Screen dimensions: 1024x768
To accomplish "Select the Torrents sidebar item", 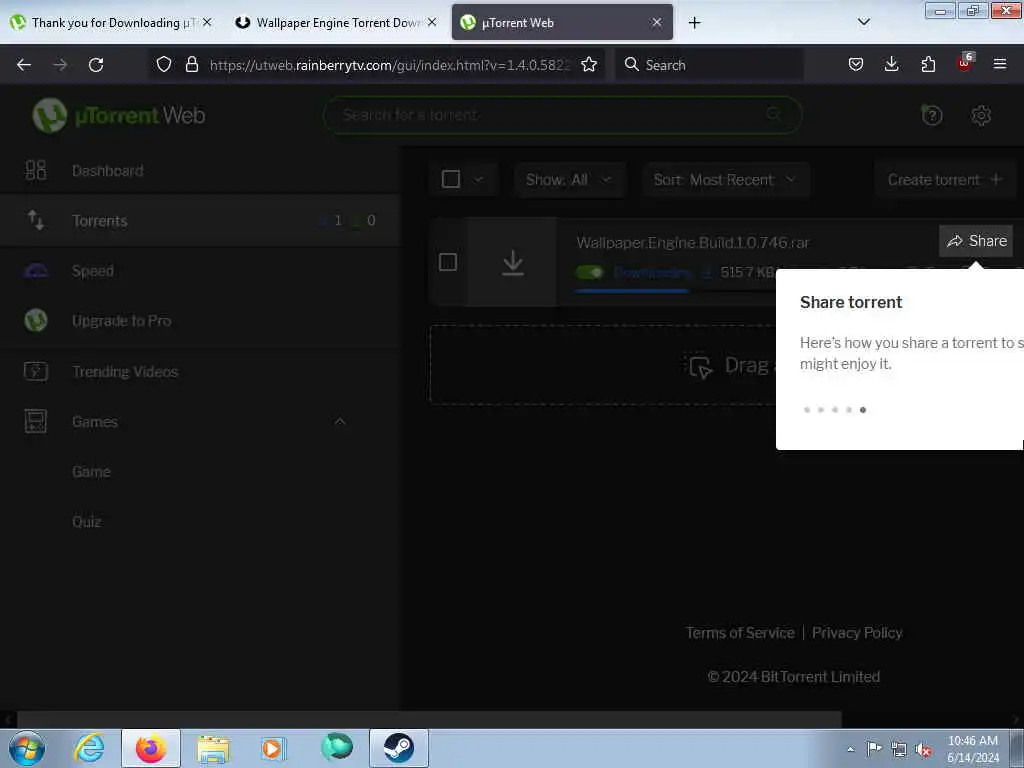I will [x=199, y=221].
